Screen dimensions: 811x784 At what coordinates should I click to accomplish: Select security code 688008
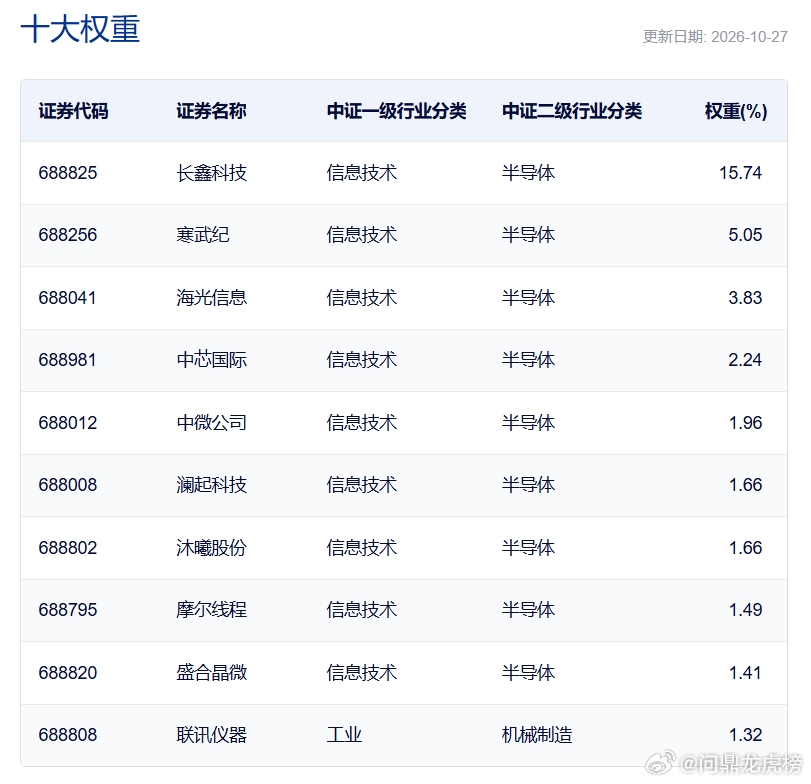pyautogui.click(x=68, y=485)
